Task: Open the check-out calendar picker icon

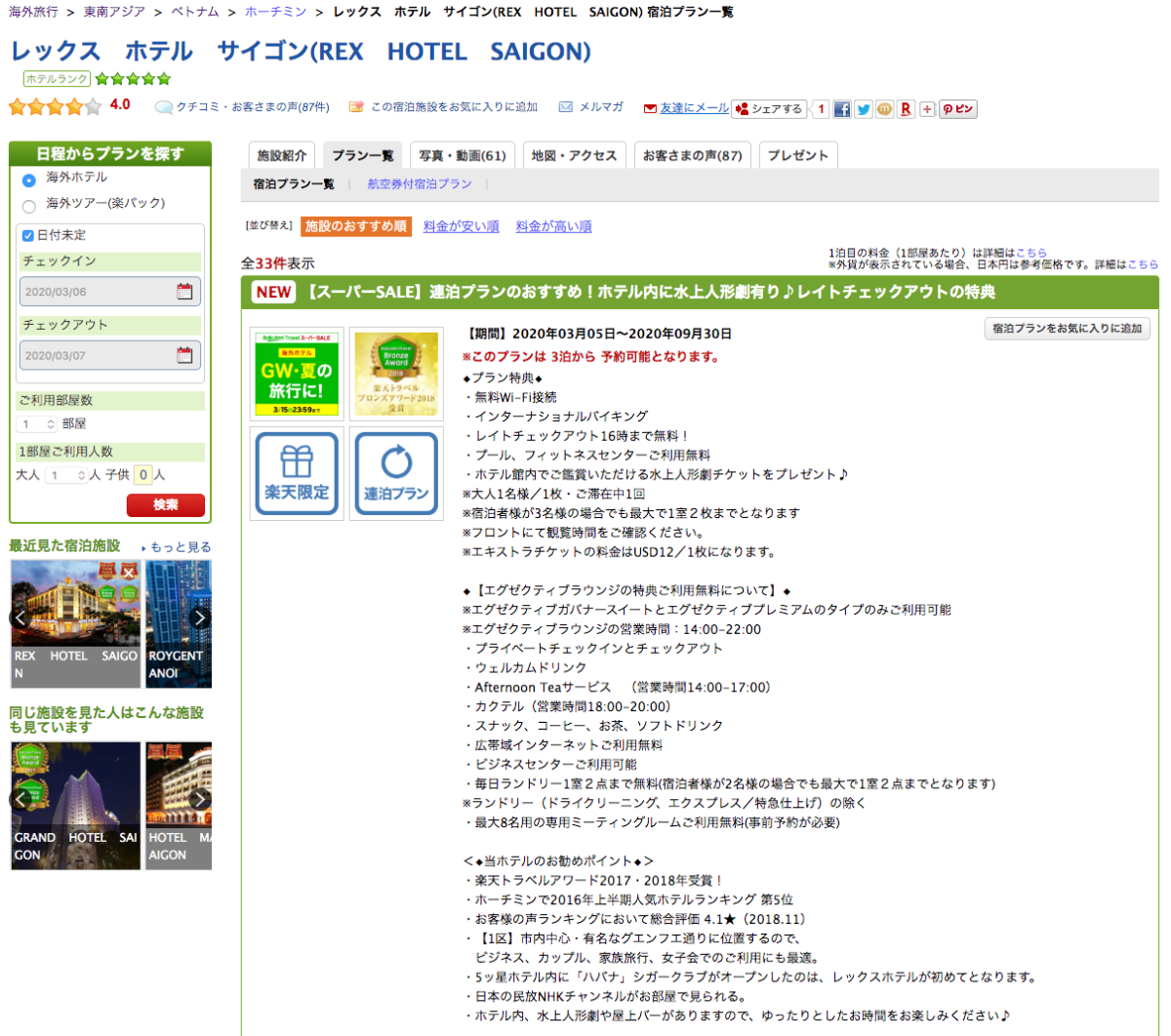Action: [x=184, y=355]
